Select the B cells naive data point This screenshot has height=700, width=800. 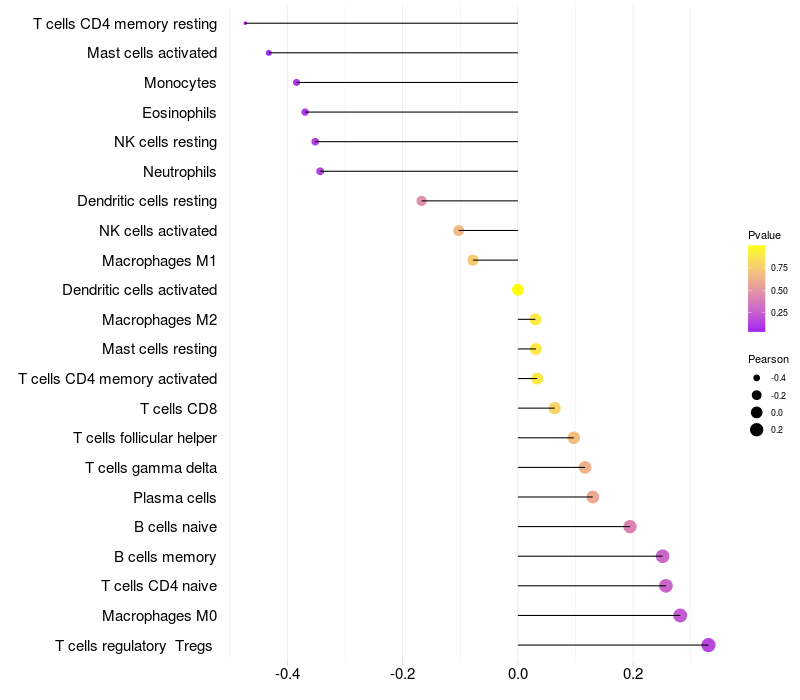[630, 527]
